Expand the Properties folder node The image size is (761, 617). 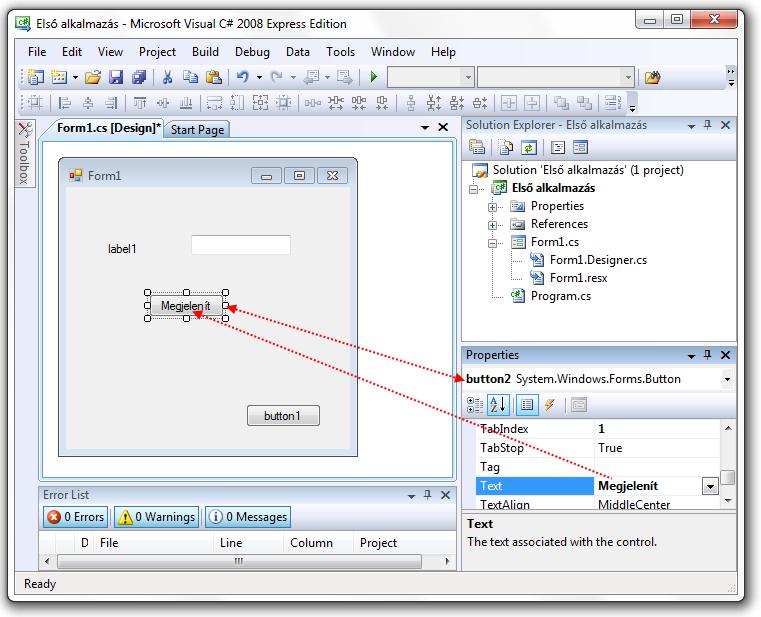click(x=493, y=207)
